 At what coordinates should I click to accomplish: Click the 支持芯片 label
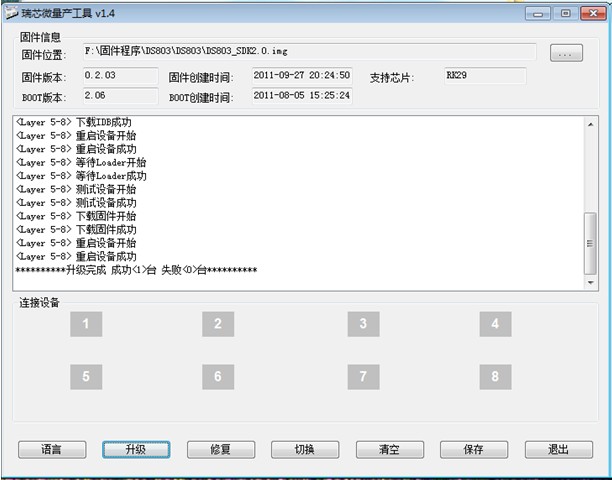[x=392, y=78]
